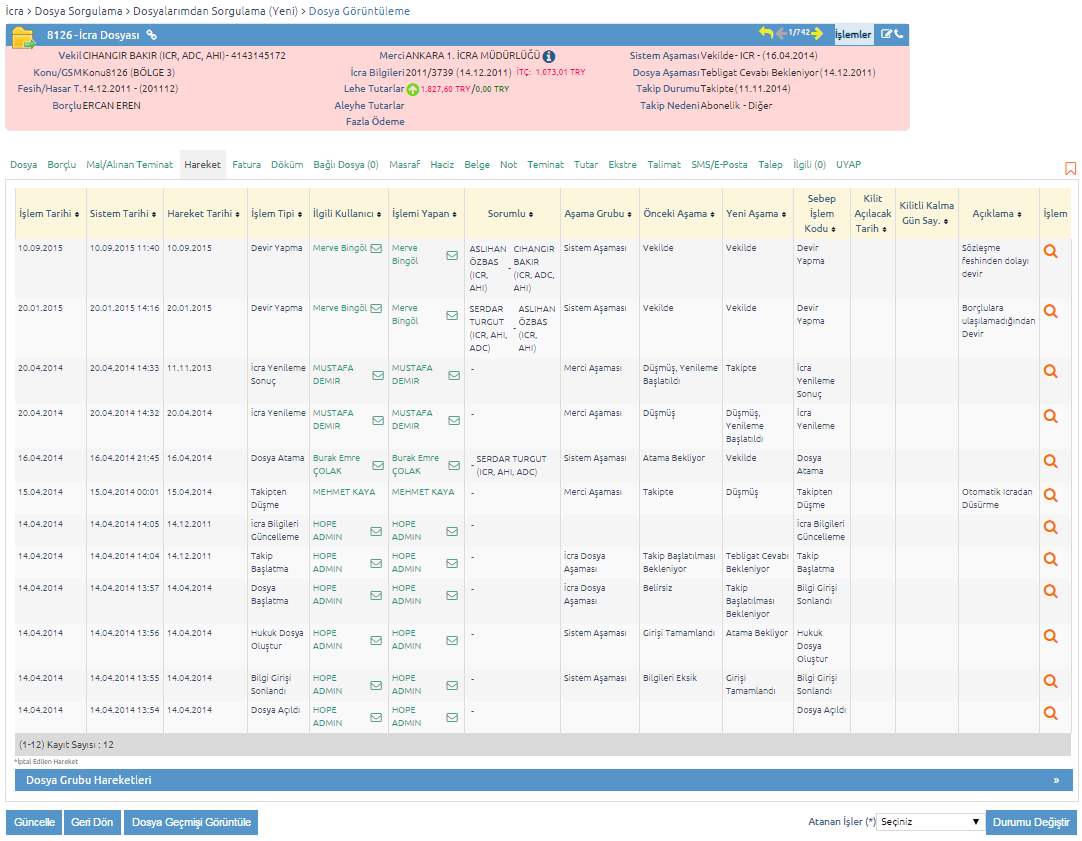Open the UYAP tab
Image resolution: width=1082 pixels, height=841 pixels.
848,165
